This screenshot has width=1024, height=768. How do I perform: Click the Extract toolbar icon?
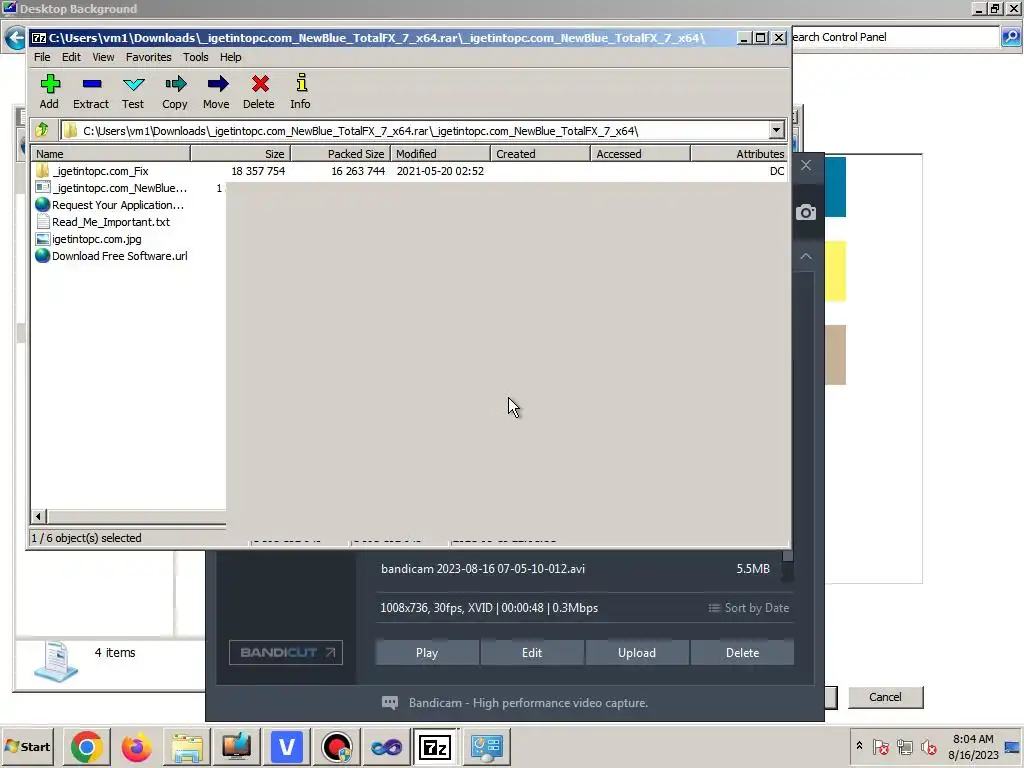(x=91, y=91)
